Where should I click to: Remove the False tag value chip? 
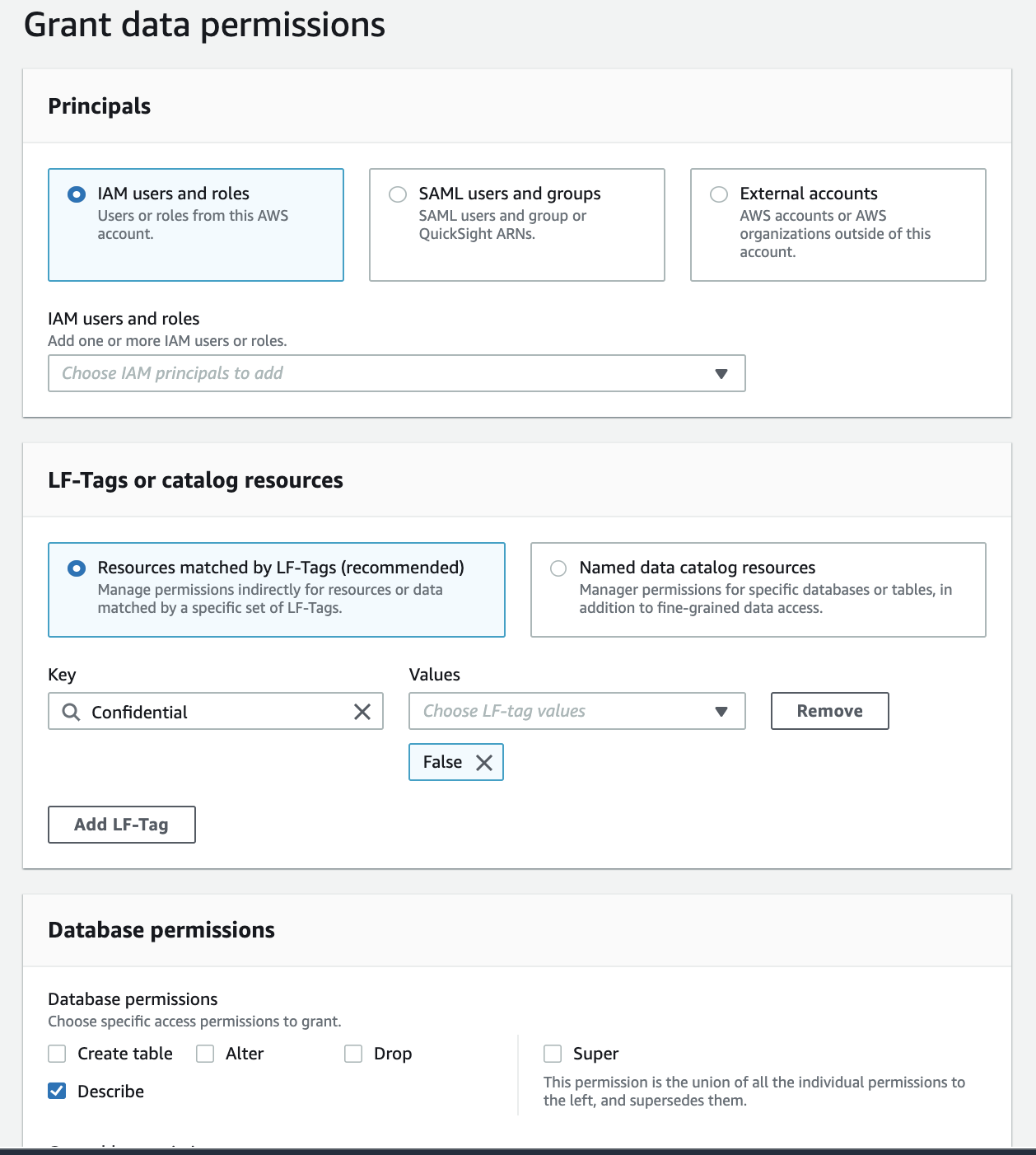point(484,763)
